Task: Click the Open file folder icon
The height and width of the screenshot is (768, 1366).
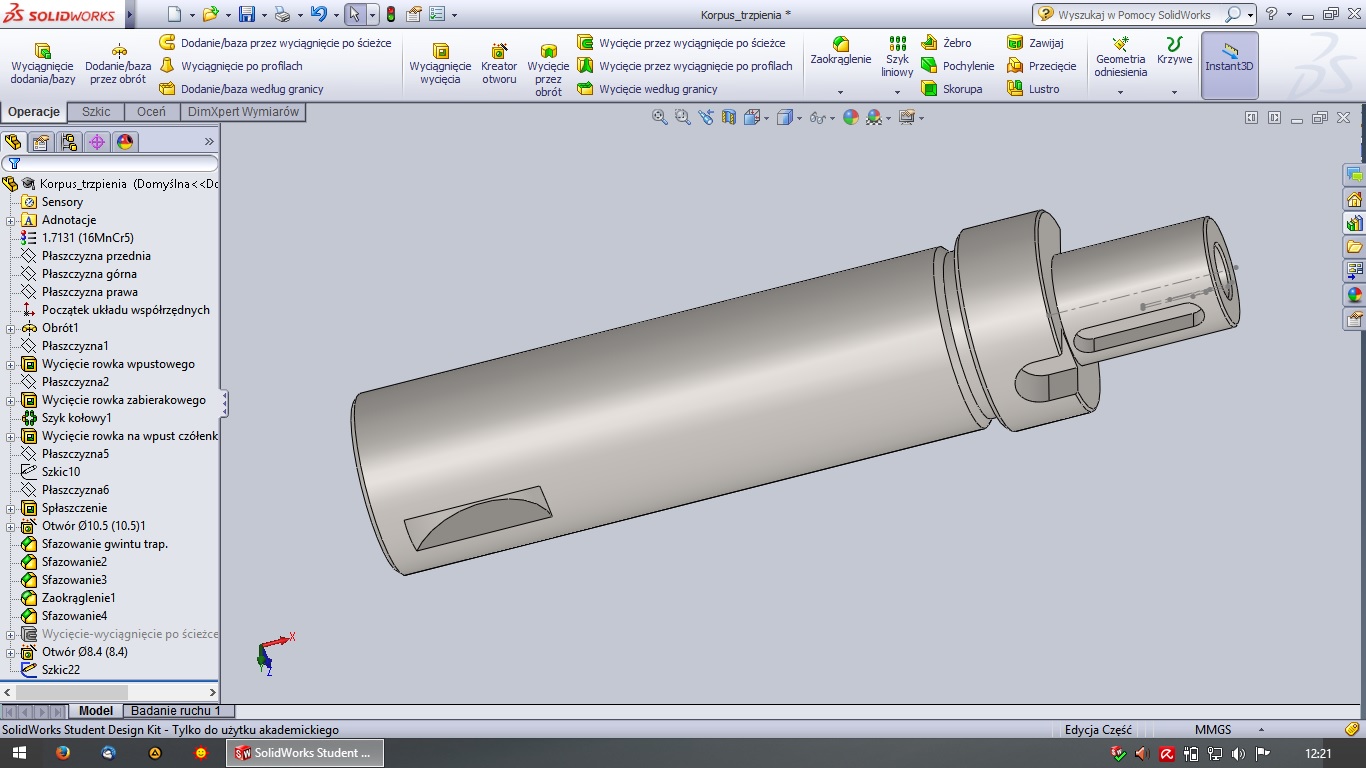Action: (x=209, y=14)
